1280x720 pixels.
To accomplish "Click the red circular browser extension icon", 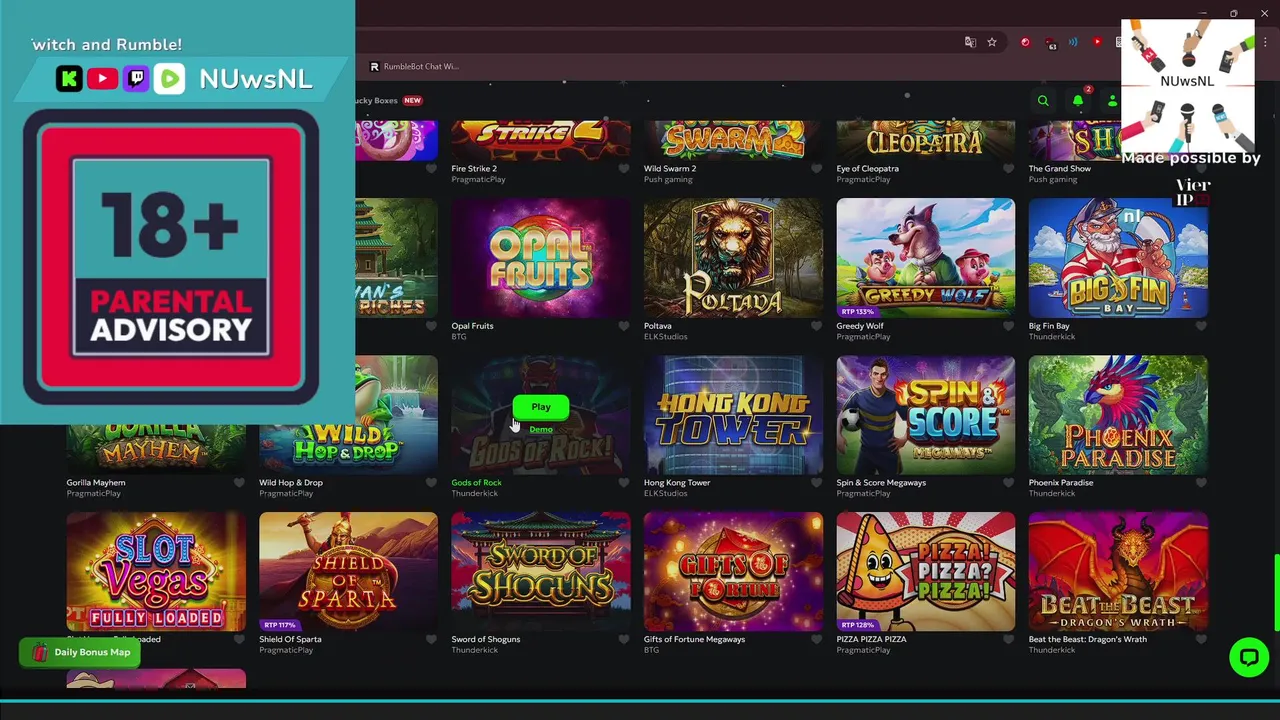I will click(x=1025, y=42).
